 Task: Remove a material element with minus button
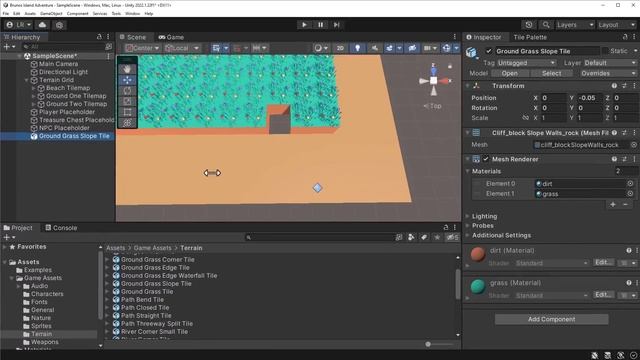tap(625, 204)
